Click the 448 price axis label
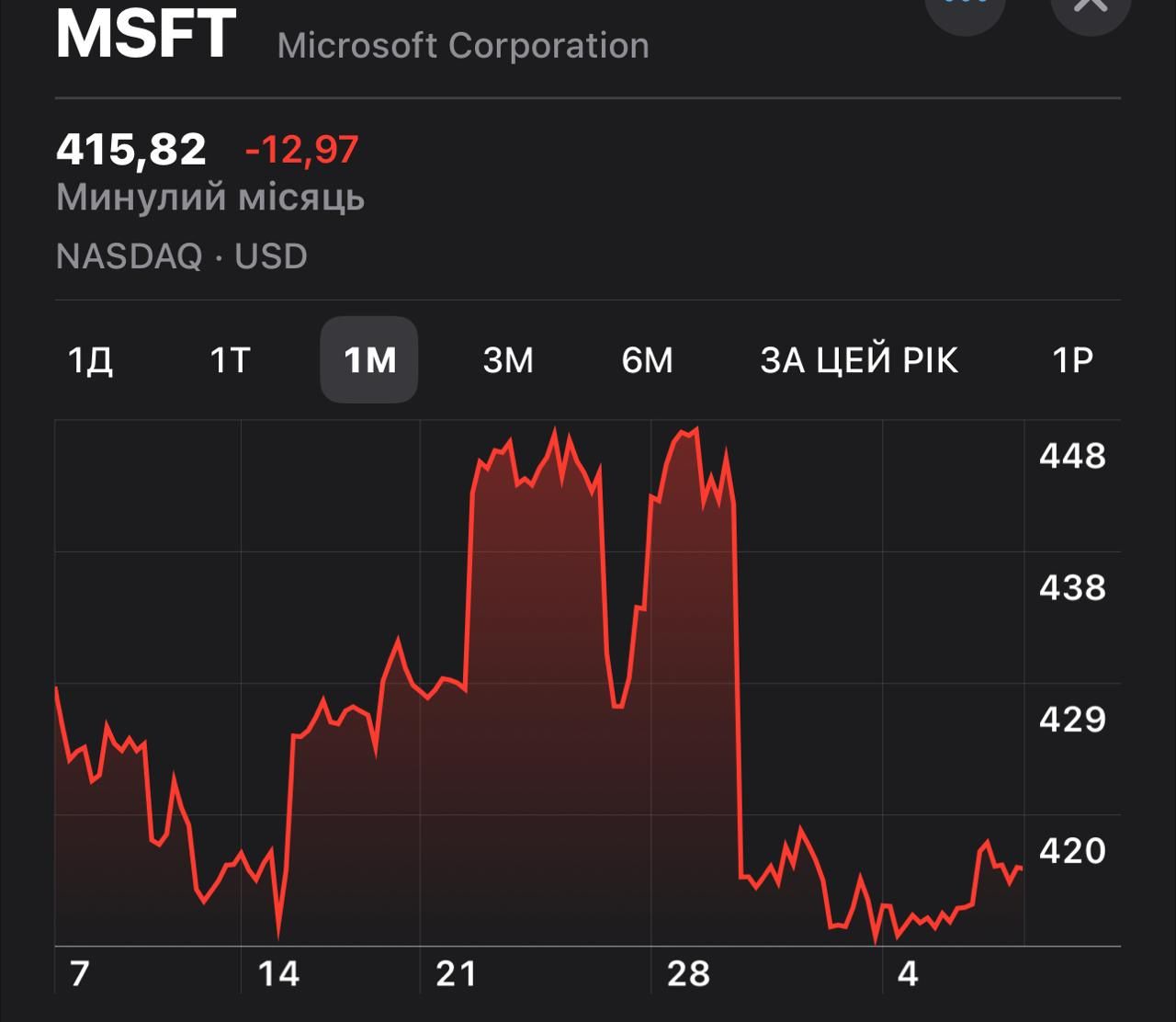This screenshot has width=1176, height=1022. pyautogui.click(x=1072, y=456)
